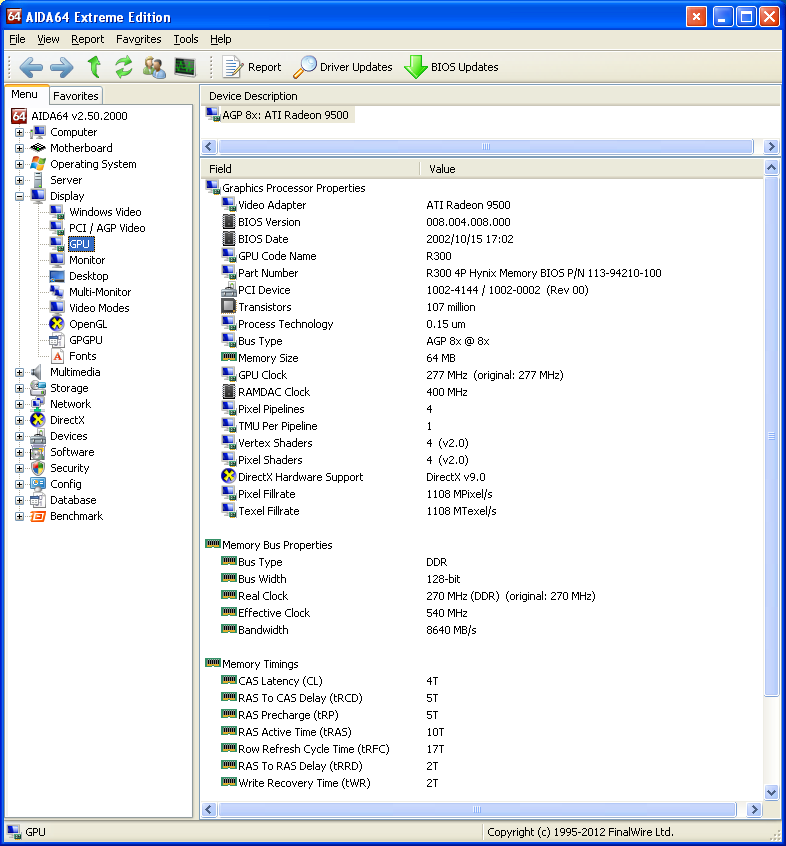The width and height of the screenshot is (786, 846).
Task: Click the green monitor graph toolbar icon
Action: (185, 67)
